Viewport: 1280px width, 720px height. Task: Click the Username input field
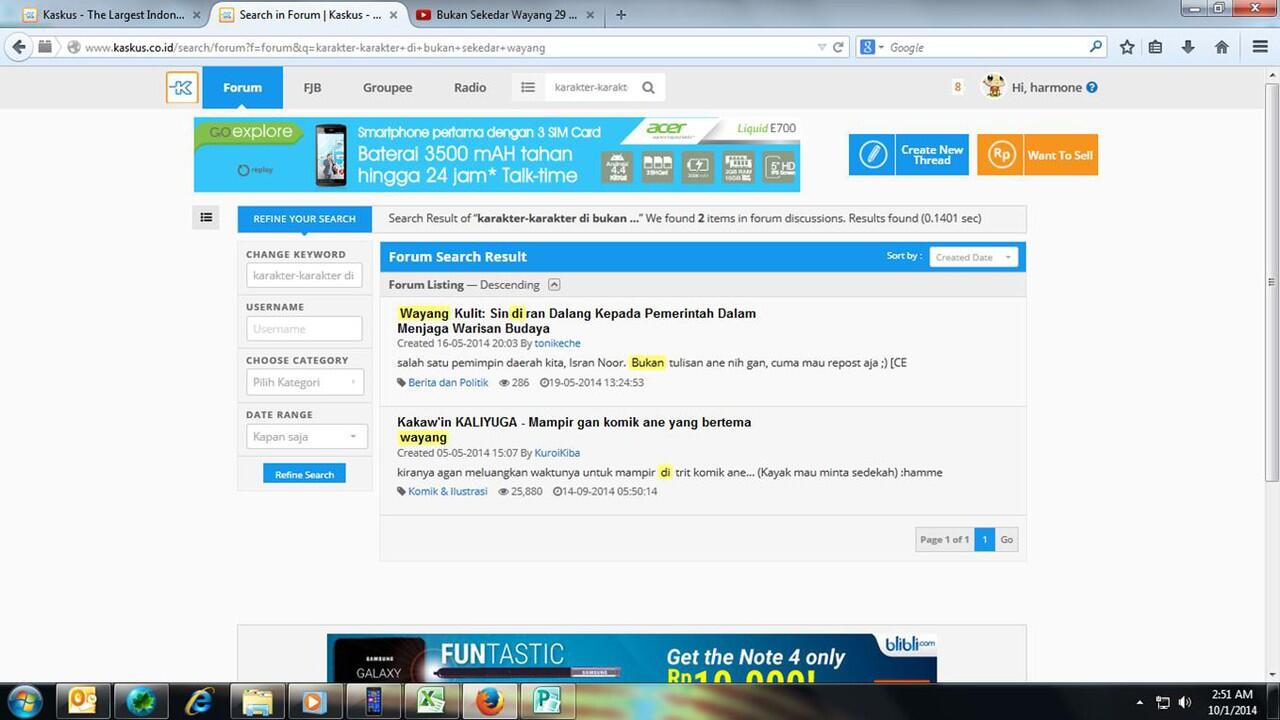coord(304,329)
